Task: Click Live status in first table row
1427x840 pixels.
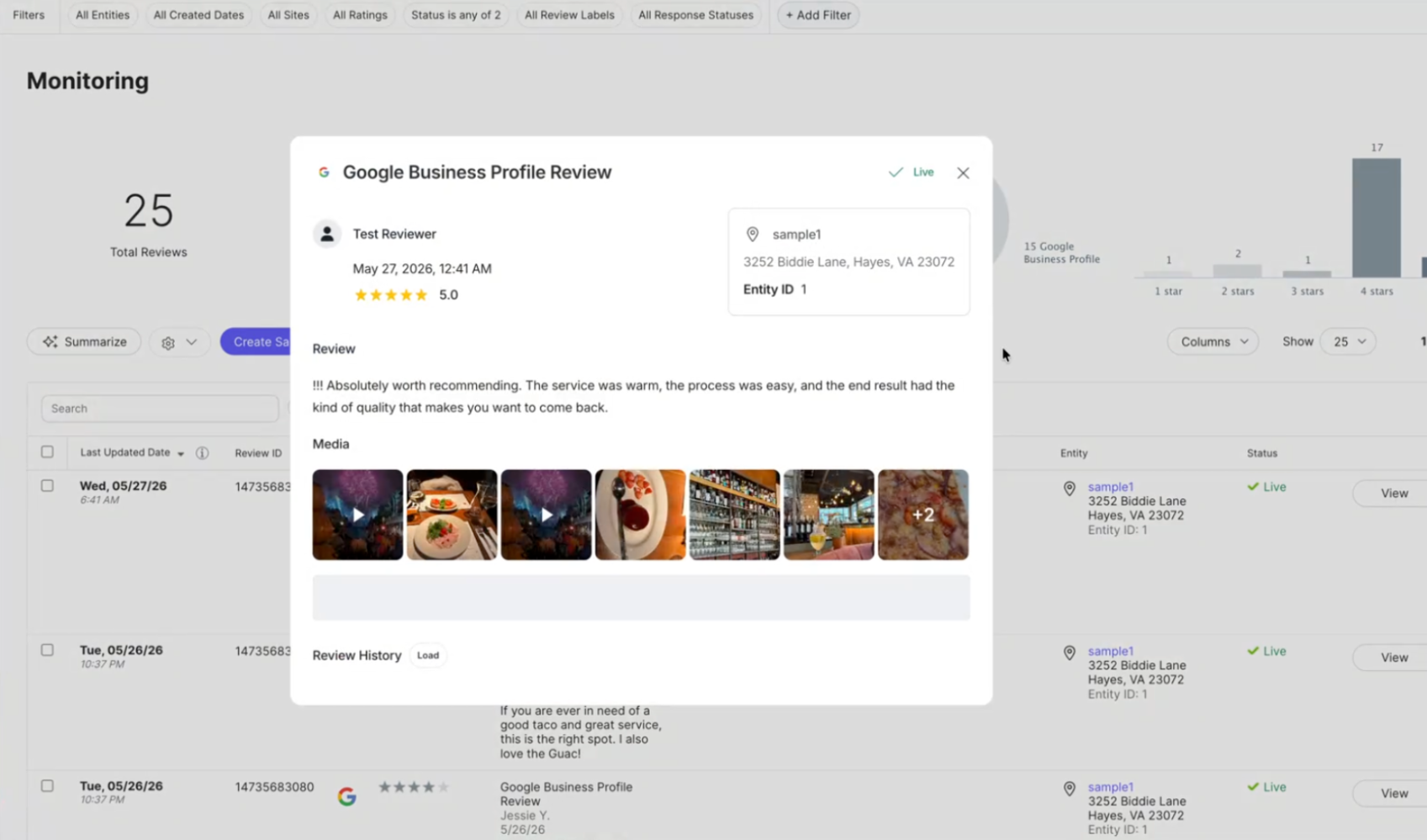Action: pyautogui.click(x=1266, y=487)
